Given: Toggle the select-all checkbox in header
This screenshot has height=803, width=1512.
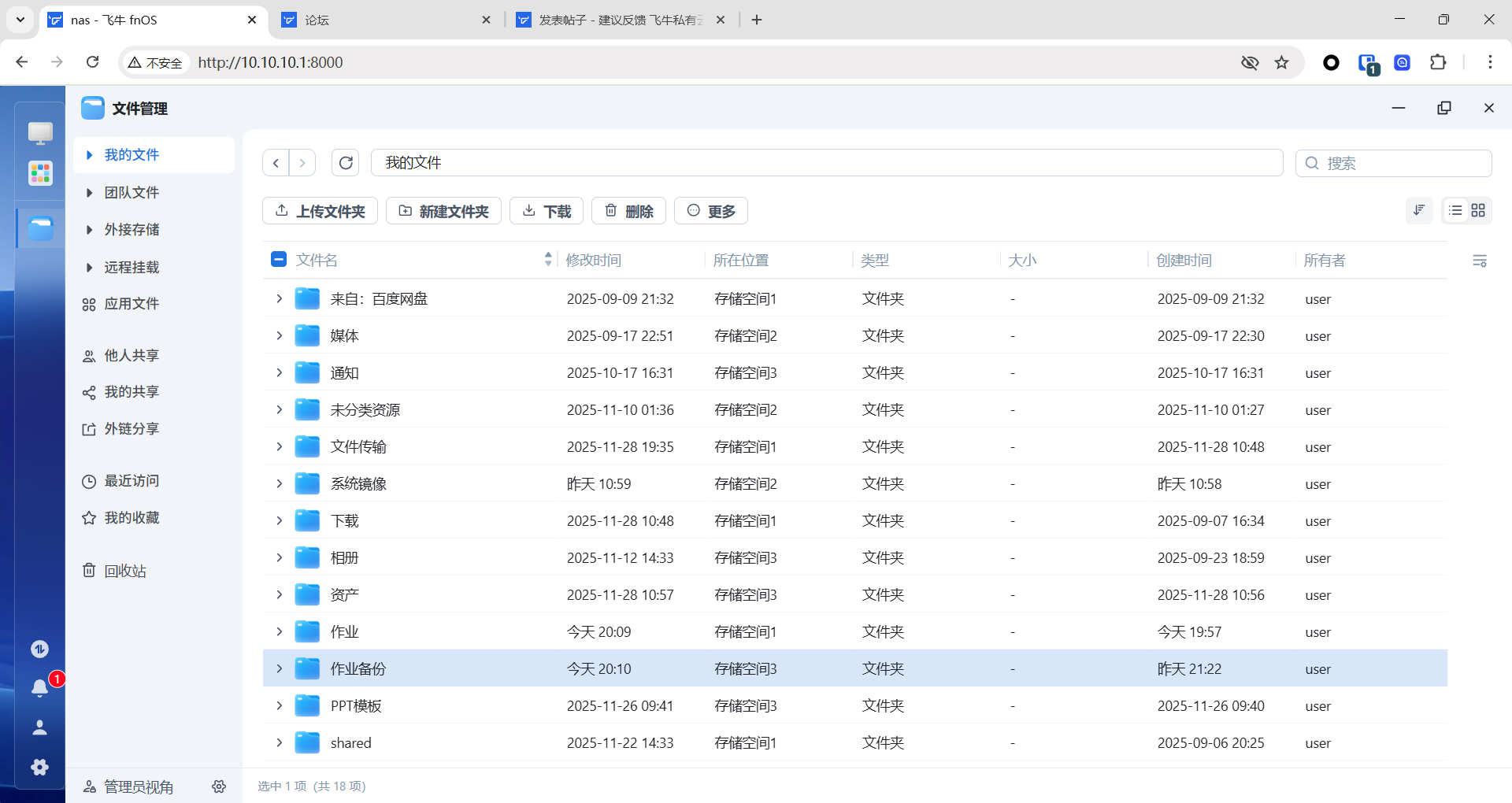Looking at the screenshot, I should click(x=278, y=259).
